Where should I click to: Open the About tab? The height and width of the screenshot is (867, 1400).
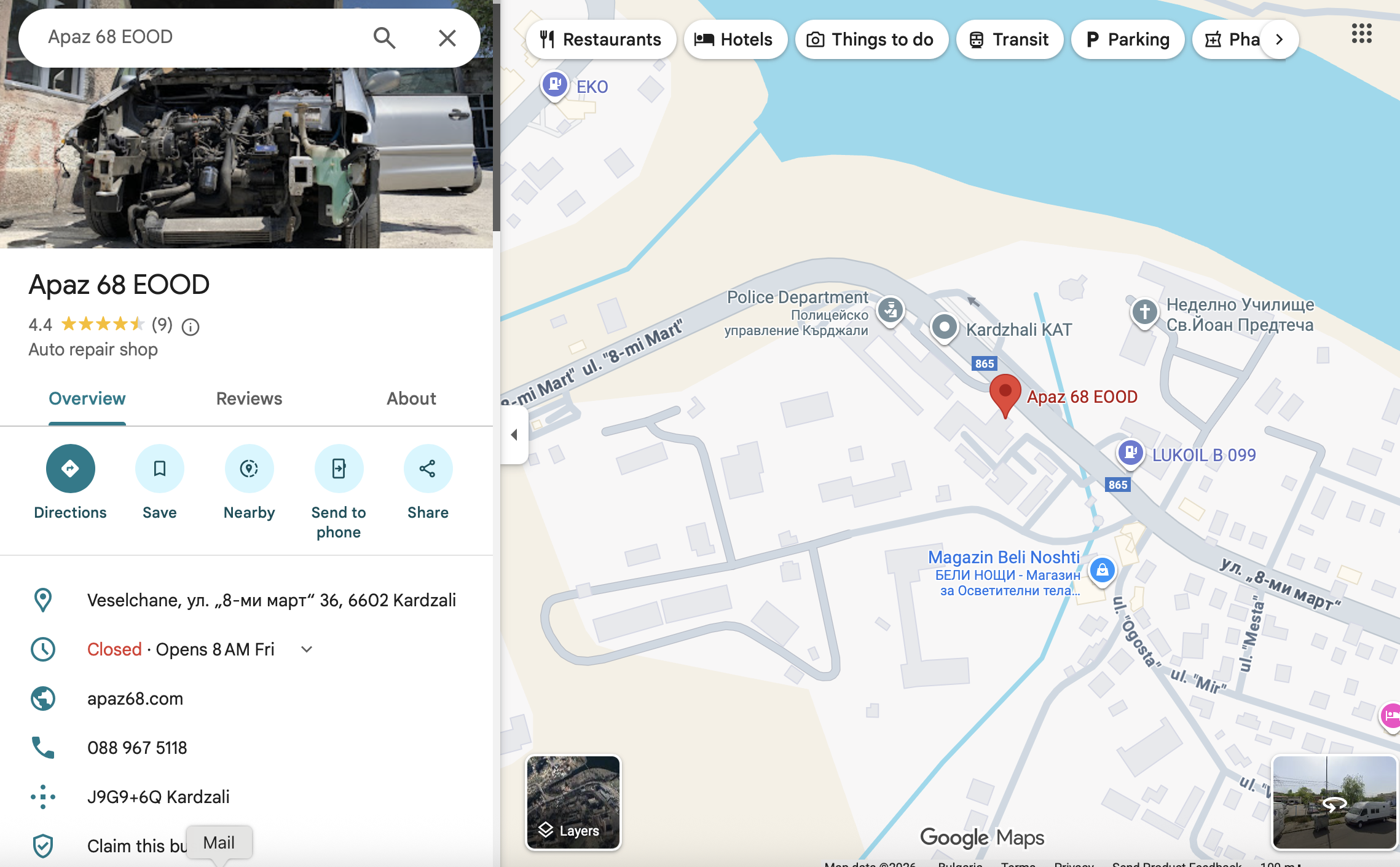coord(411,398)
